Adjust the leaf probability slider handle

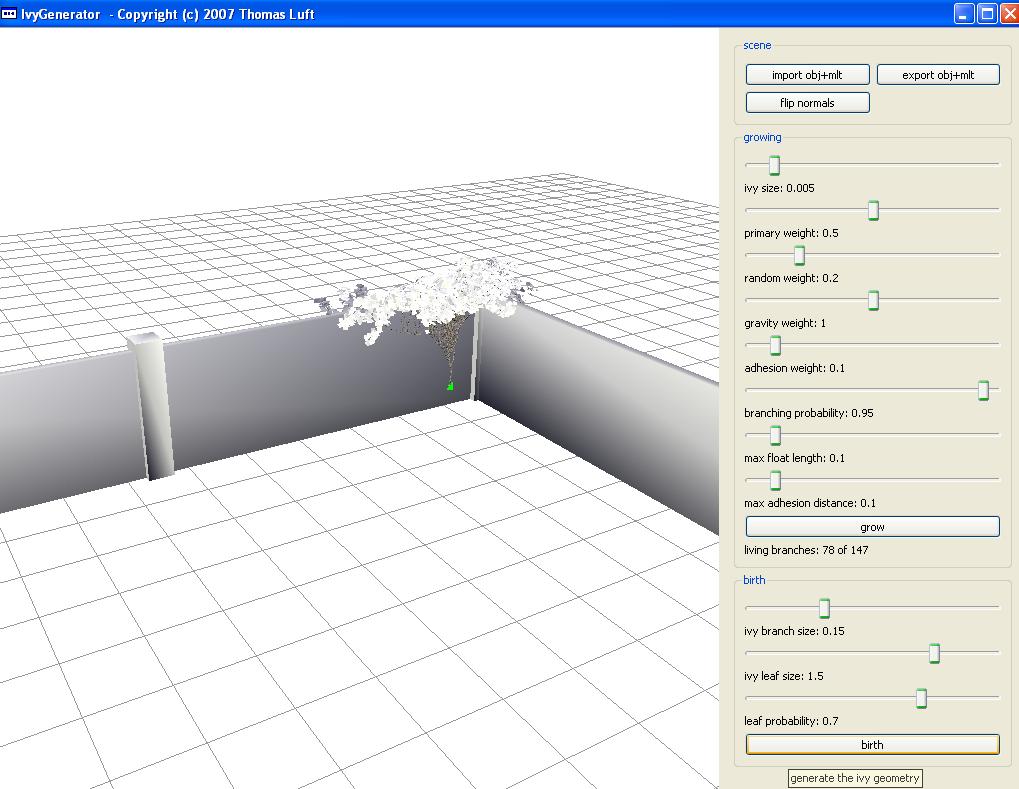tap(921, 698)
